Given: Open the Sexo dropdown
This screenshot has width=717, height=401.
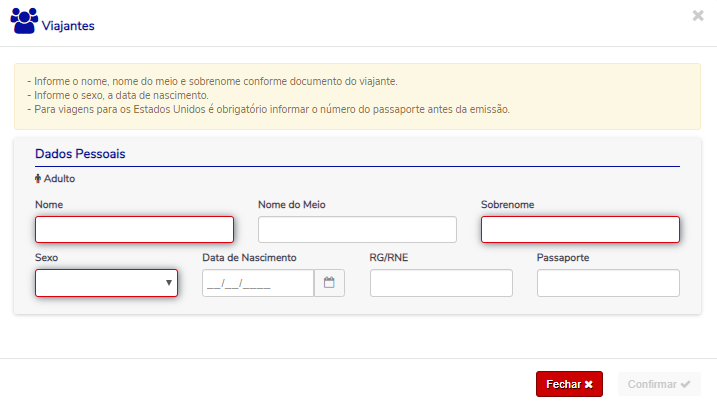Looking at the screenshot, I should 107,283.
